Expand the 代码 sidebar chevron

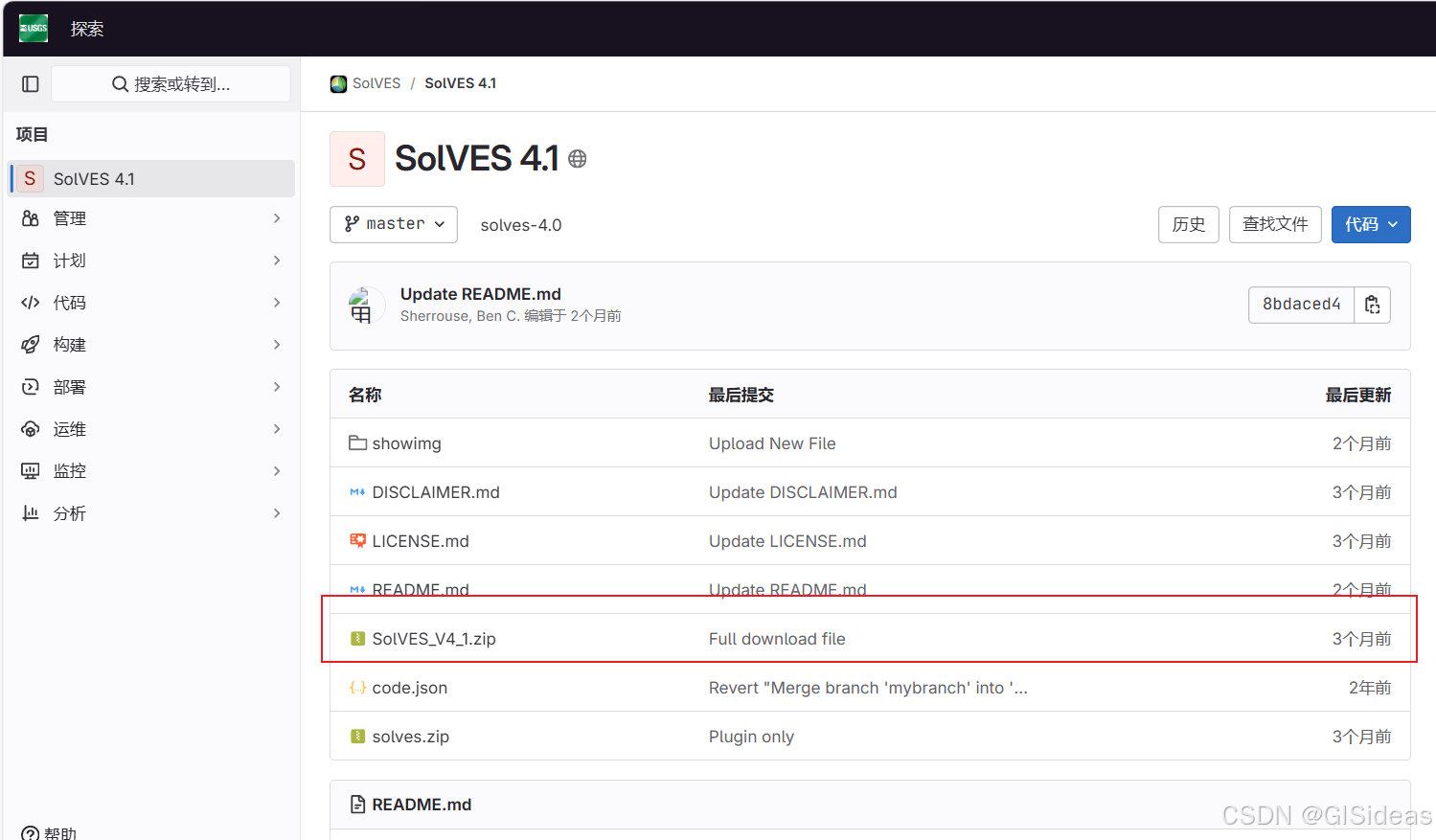click(x=277, y=303)
